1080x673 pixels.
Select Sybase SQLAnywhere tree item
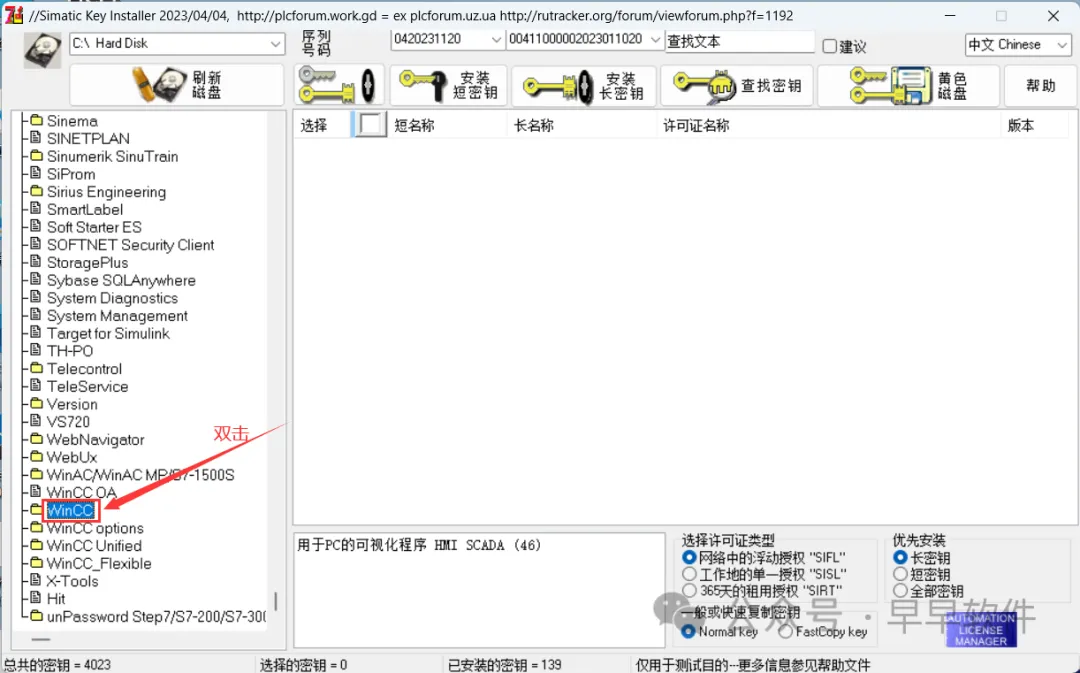(121, 280)
